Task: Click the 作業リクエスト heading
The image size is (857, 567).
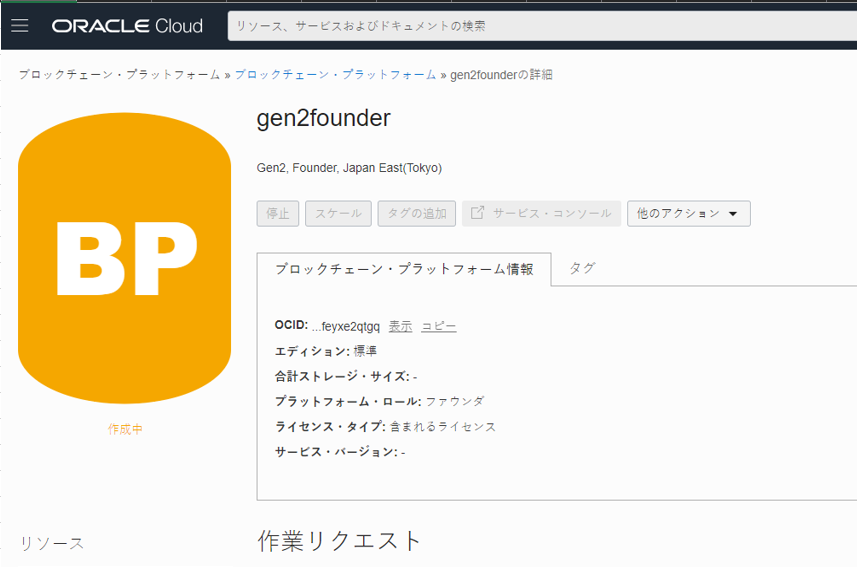Action: (x=340, y=541)
